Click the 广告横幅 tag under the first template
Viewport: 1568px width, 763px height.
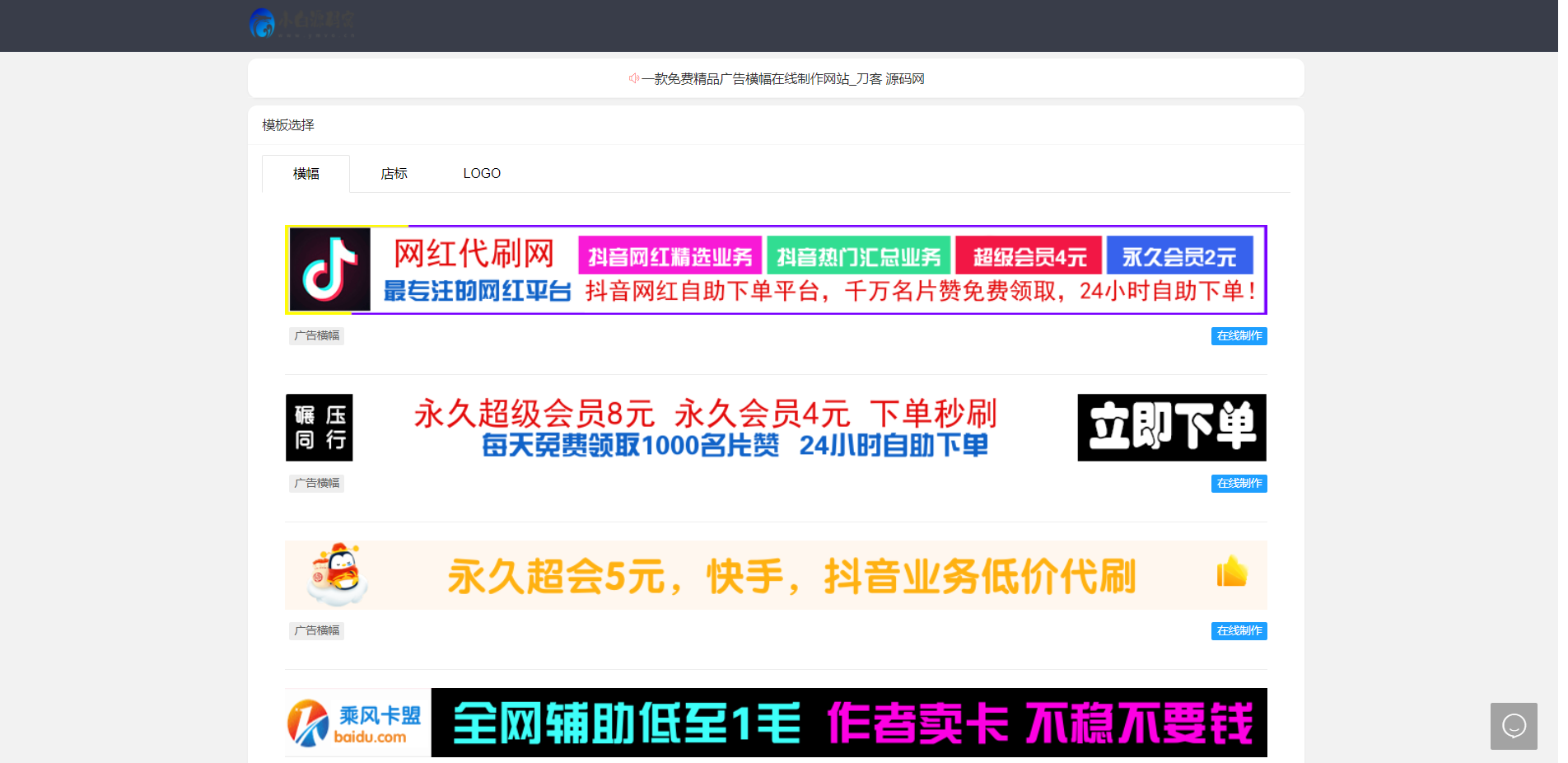click(x=316, y=335)
